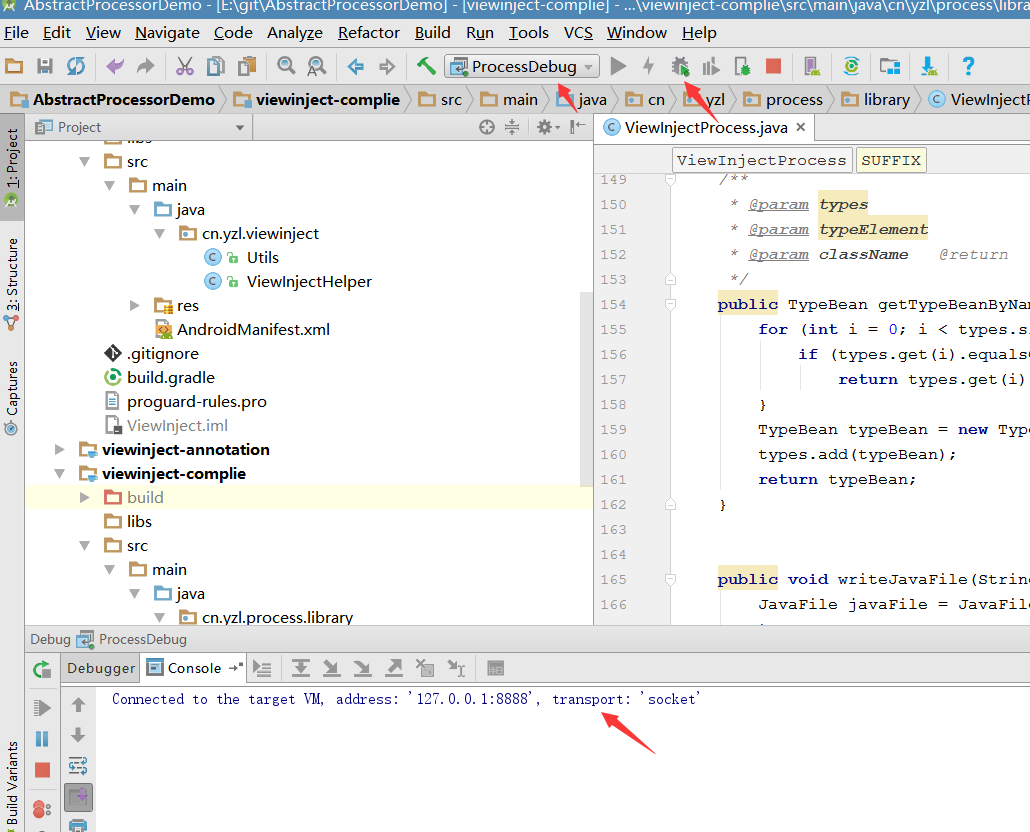Close the ViewInjectProcess.java tab

click(x=801, y=127)
